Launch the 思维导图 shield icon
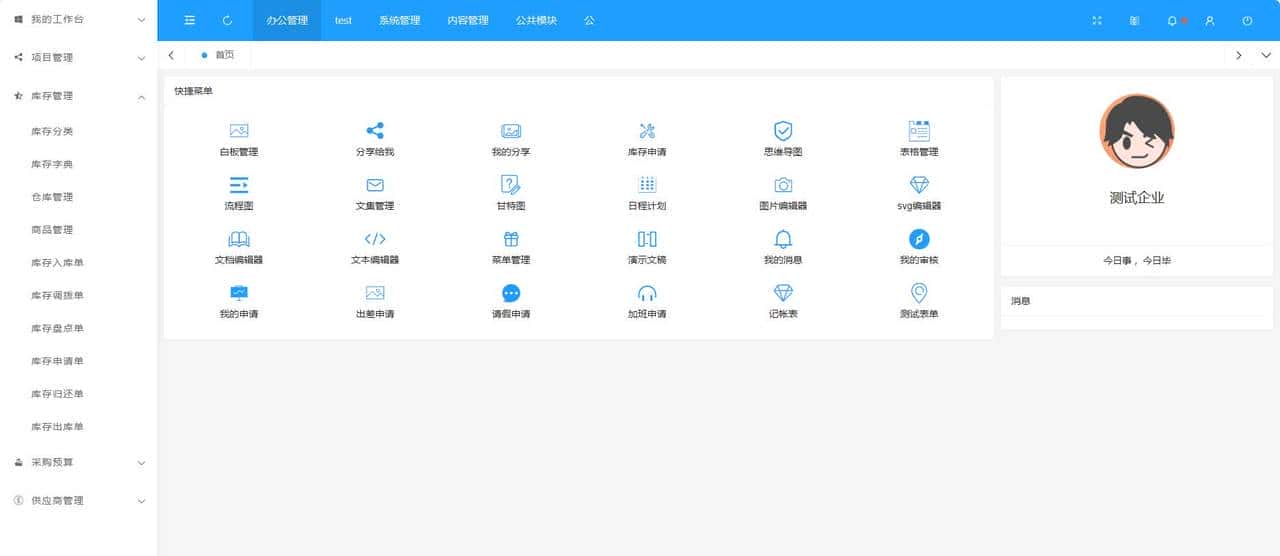The height and width of the screenshot is (556, 1280). 783,130
